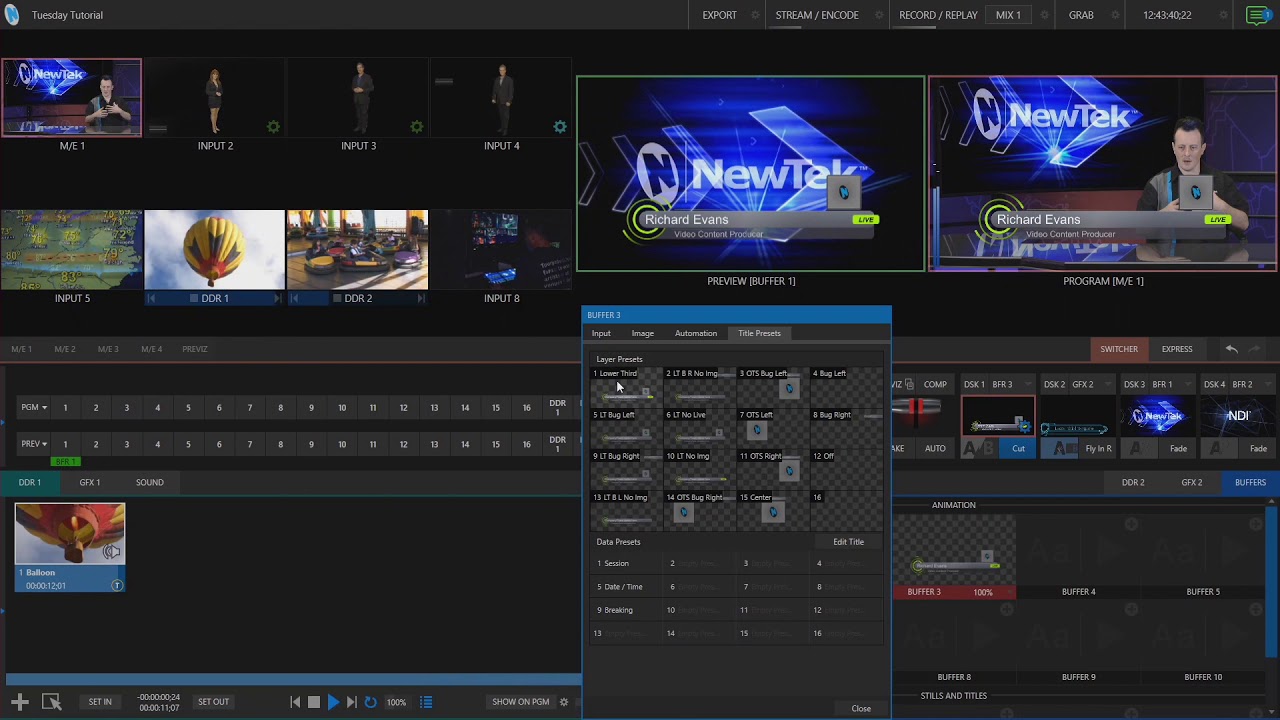Open DSK 2 GFX 2 source dropdown
Viewport: 1280px width, 720px height.
point(1108,384)
